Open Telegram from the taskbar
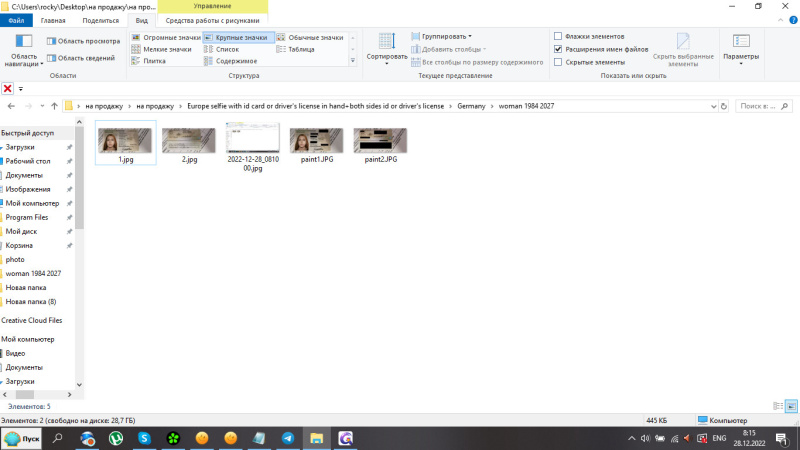 pyautogui.click(x=288, y=438)
